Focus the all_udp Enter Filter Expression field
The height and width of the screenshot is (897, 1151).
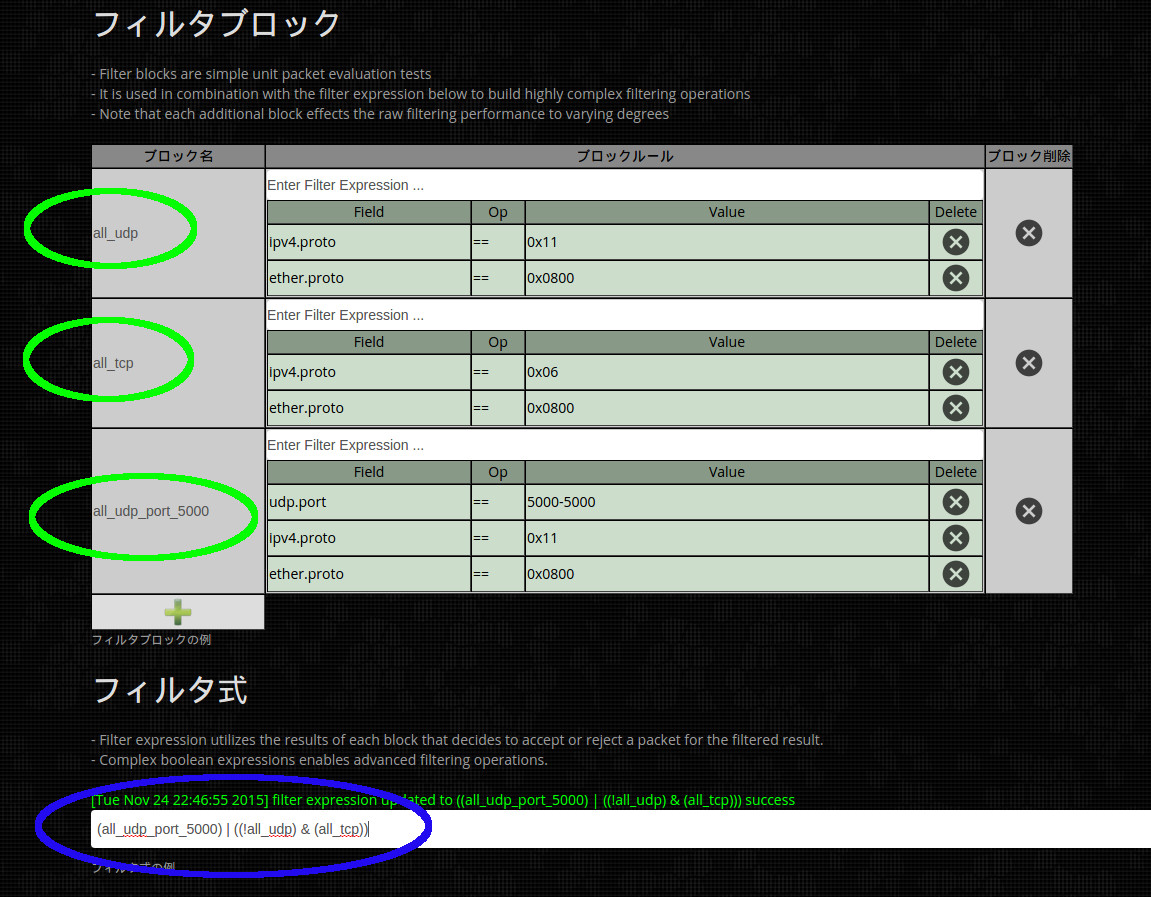[624, 185]
